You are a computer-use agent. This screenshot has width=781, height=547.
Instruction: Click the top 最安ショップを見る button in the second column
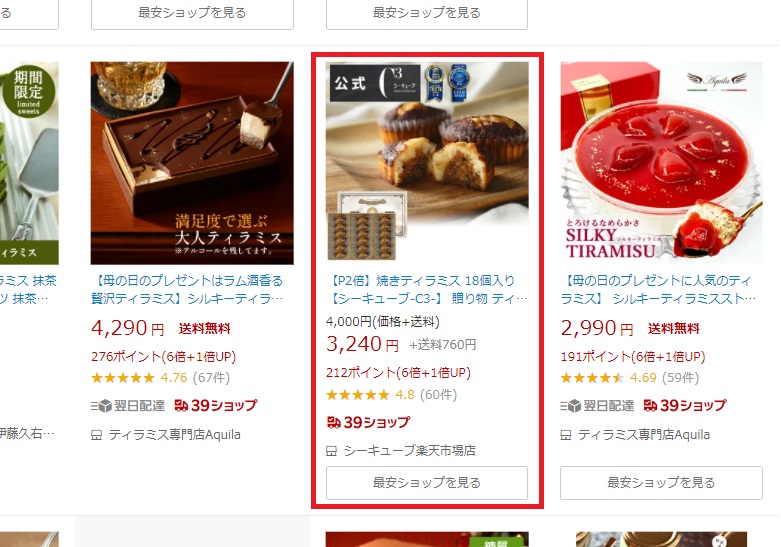pyautogui.click(x=192, y=14)
